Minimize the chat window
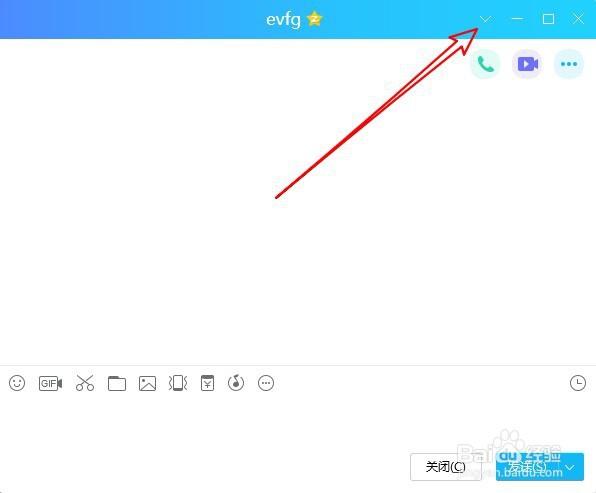The width and height of the screenshot is (596, 493). click(517, 19)
